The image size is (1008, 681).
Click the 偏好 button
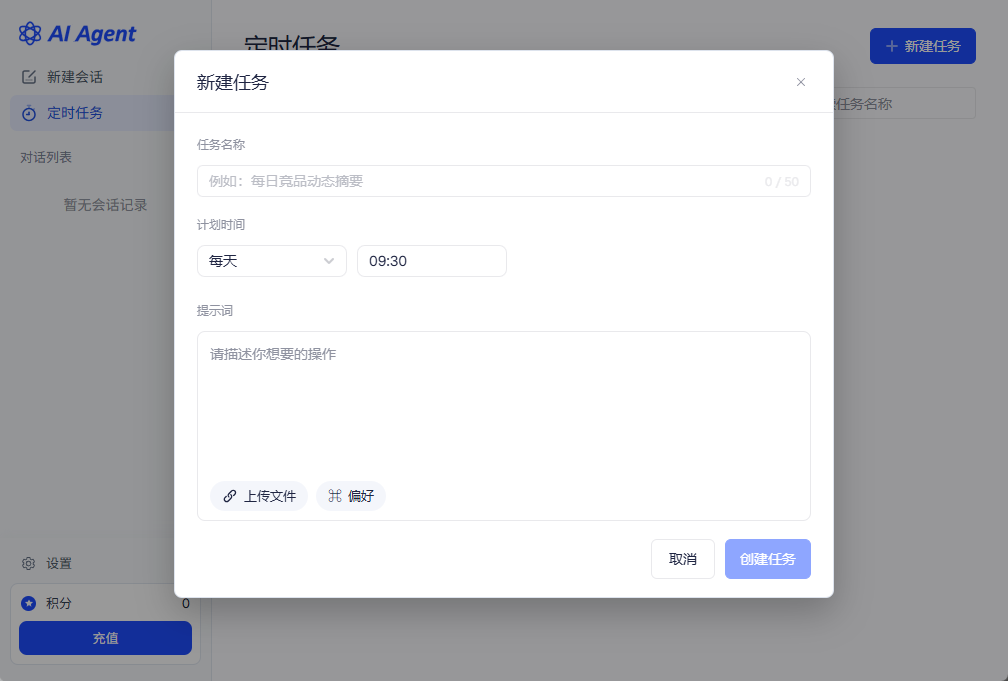coord(350,496)
